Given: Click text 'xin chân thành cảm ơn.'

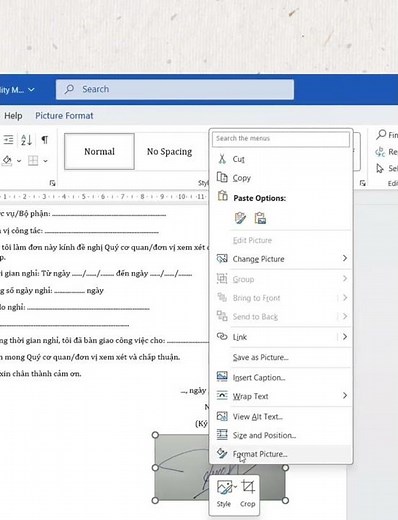Looking at the screenshot, I should (x=40, y=374).
